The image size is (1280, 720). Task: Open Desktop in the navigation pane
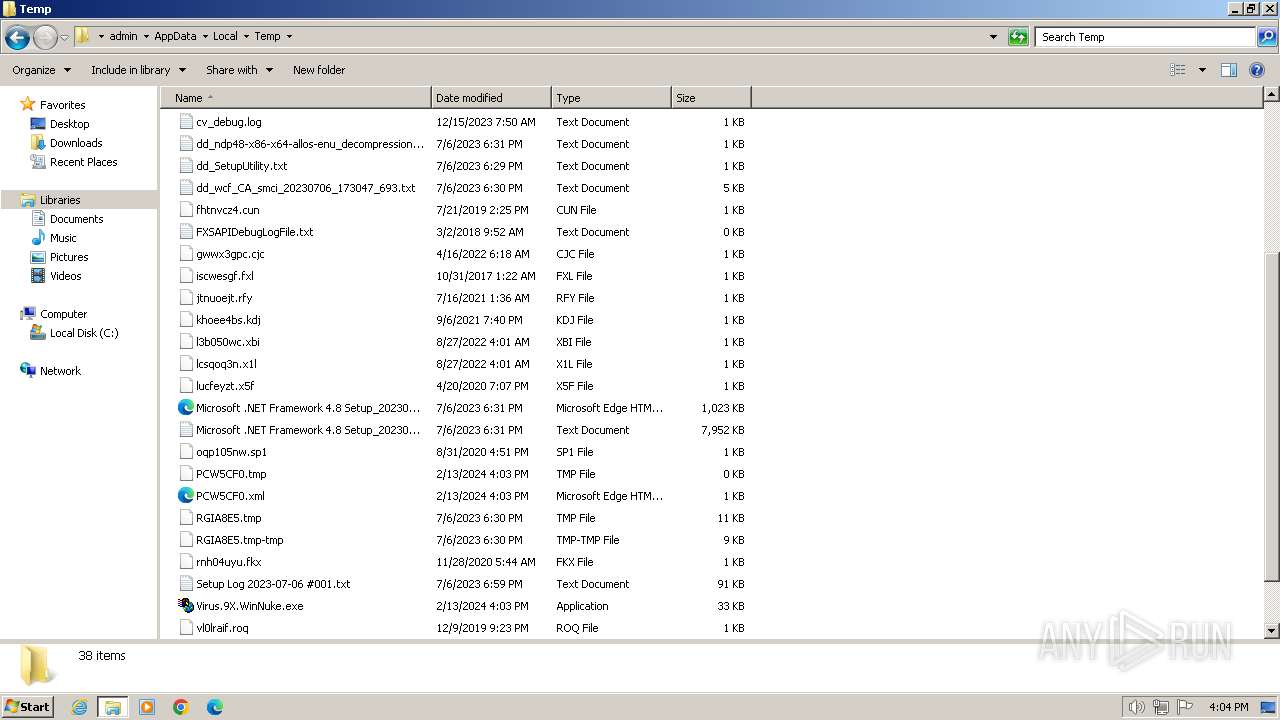(69, 124)
